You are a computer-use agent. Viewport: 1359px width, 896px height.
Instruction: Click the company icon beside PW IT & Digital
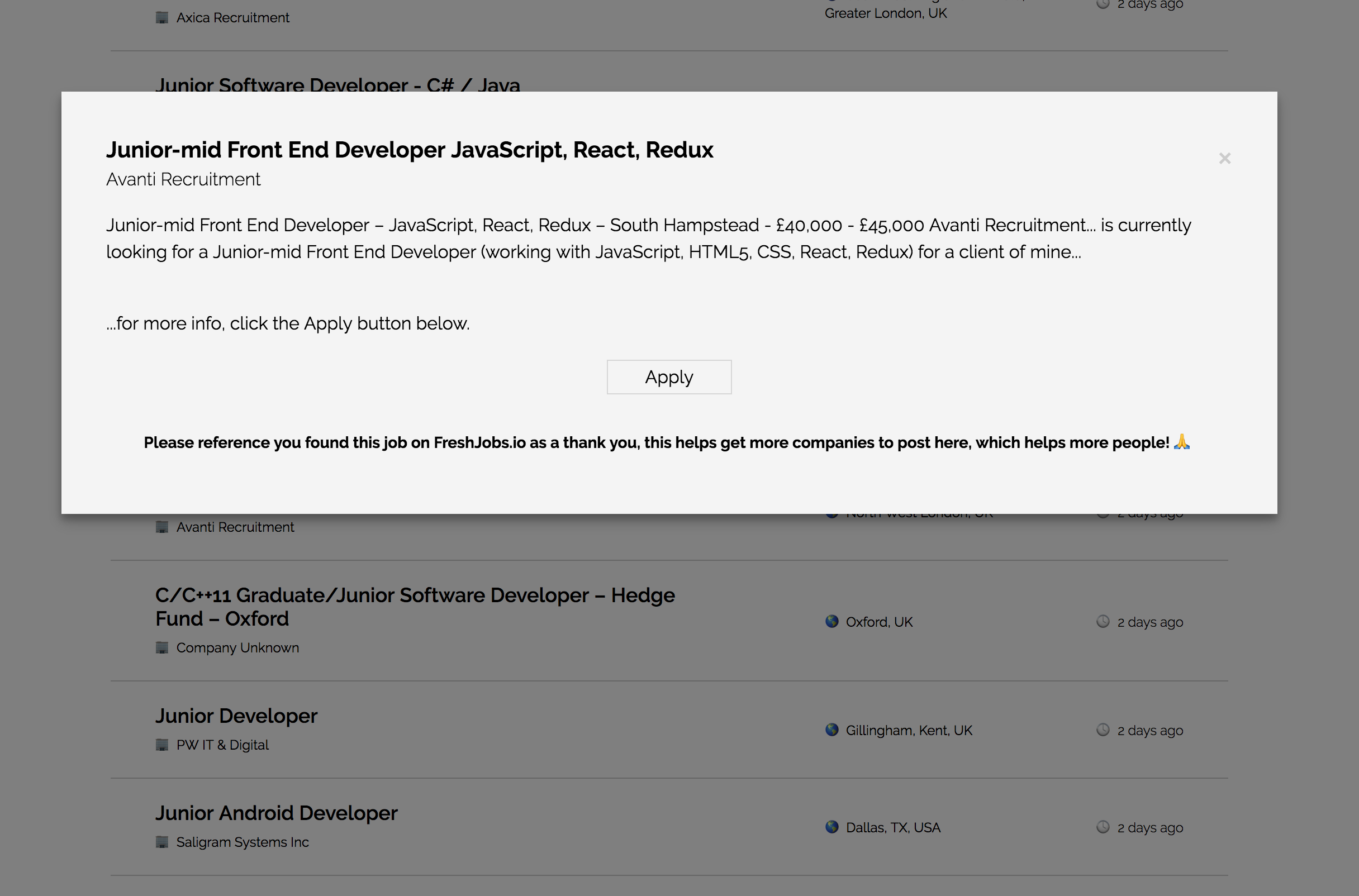[x=161, y=745]
